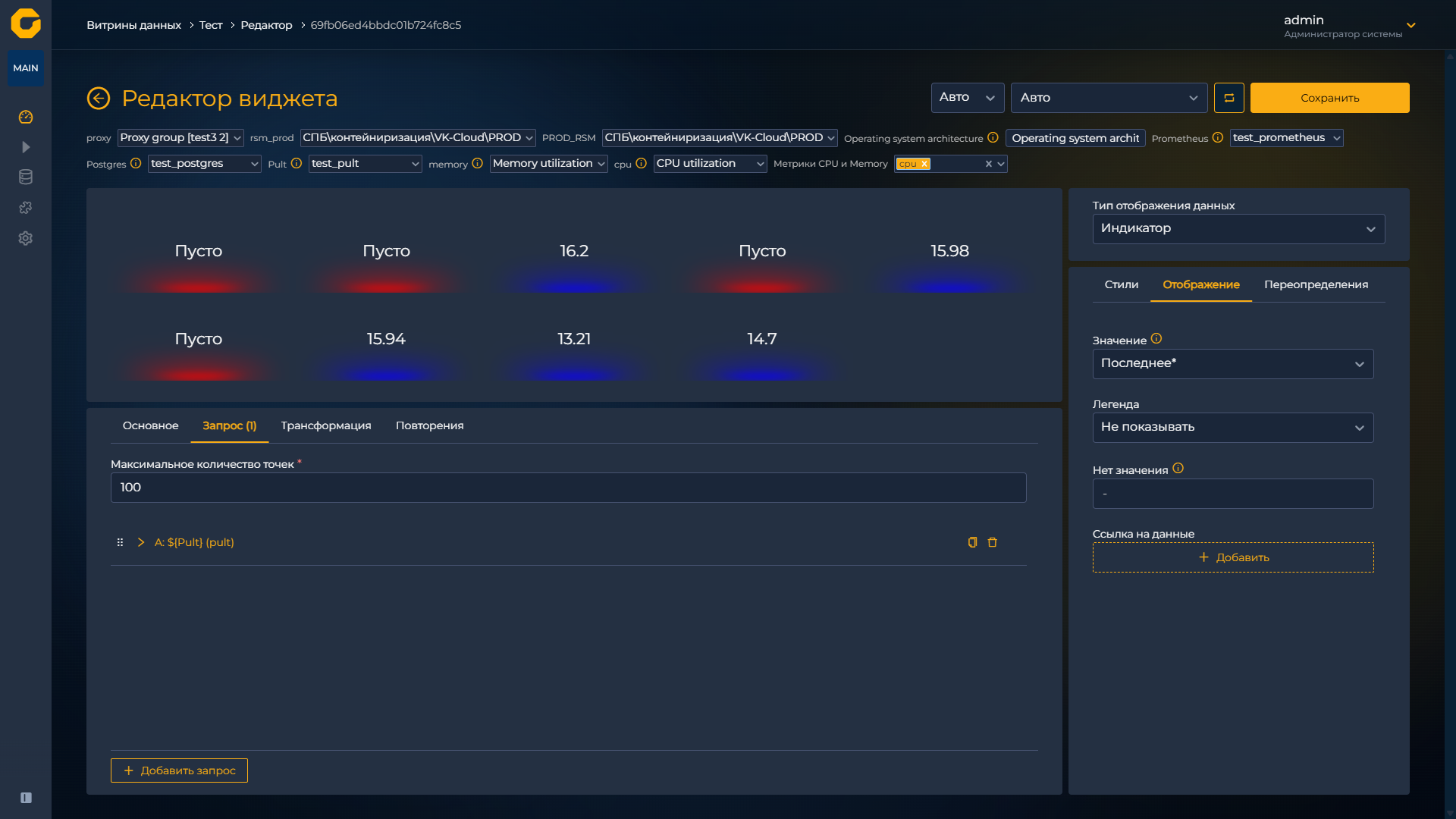Show info icon next to Значение
The width and height of the screenshot is (1456, 819).
[1156, 339]
